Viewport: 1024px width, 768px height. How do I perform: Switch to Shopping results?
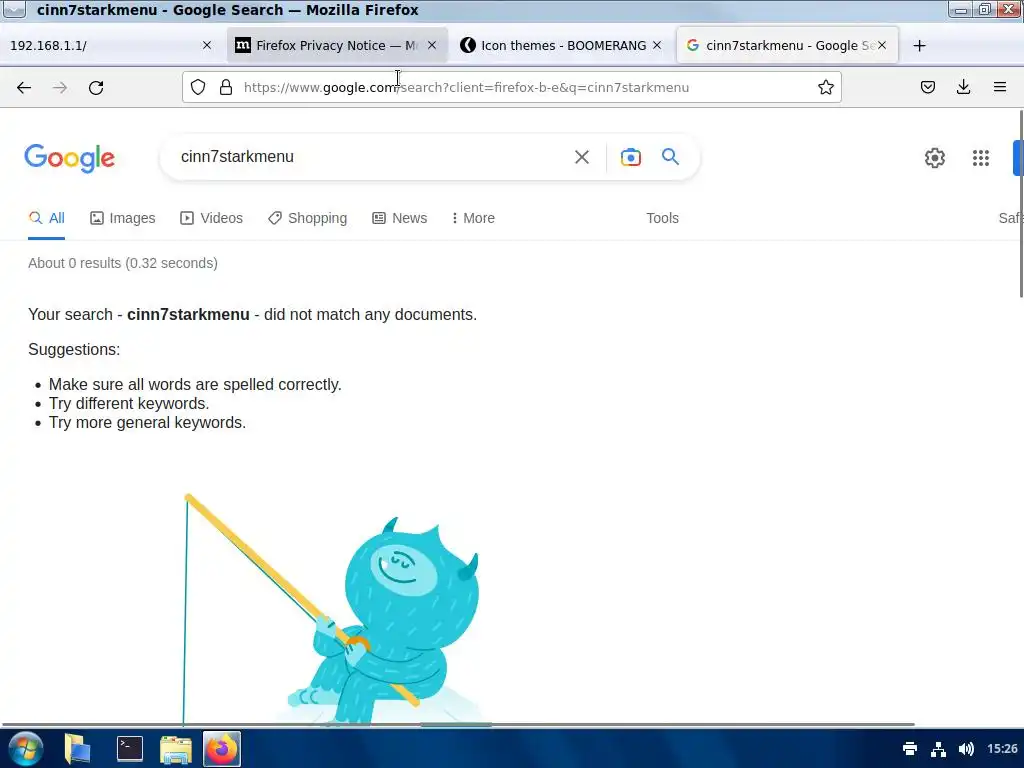tap(308, 218)
